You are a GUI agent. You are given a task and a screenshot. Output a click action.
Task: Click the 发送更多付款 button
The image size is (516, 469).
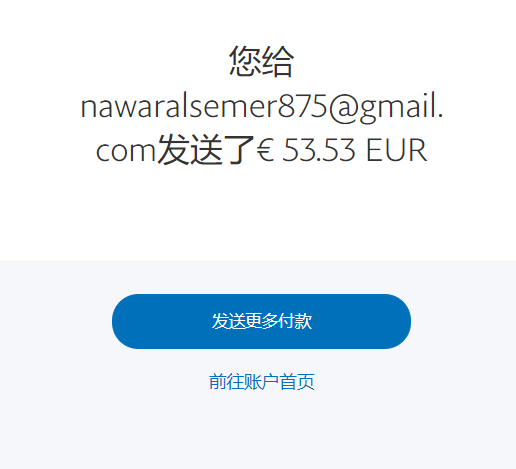click(261, 321)
